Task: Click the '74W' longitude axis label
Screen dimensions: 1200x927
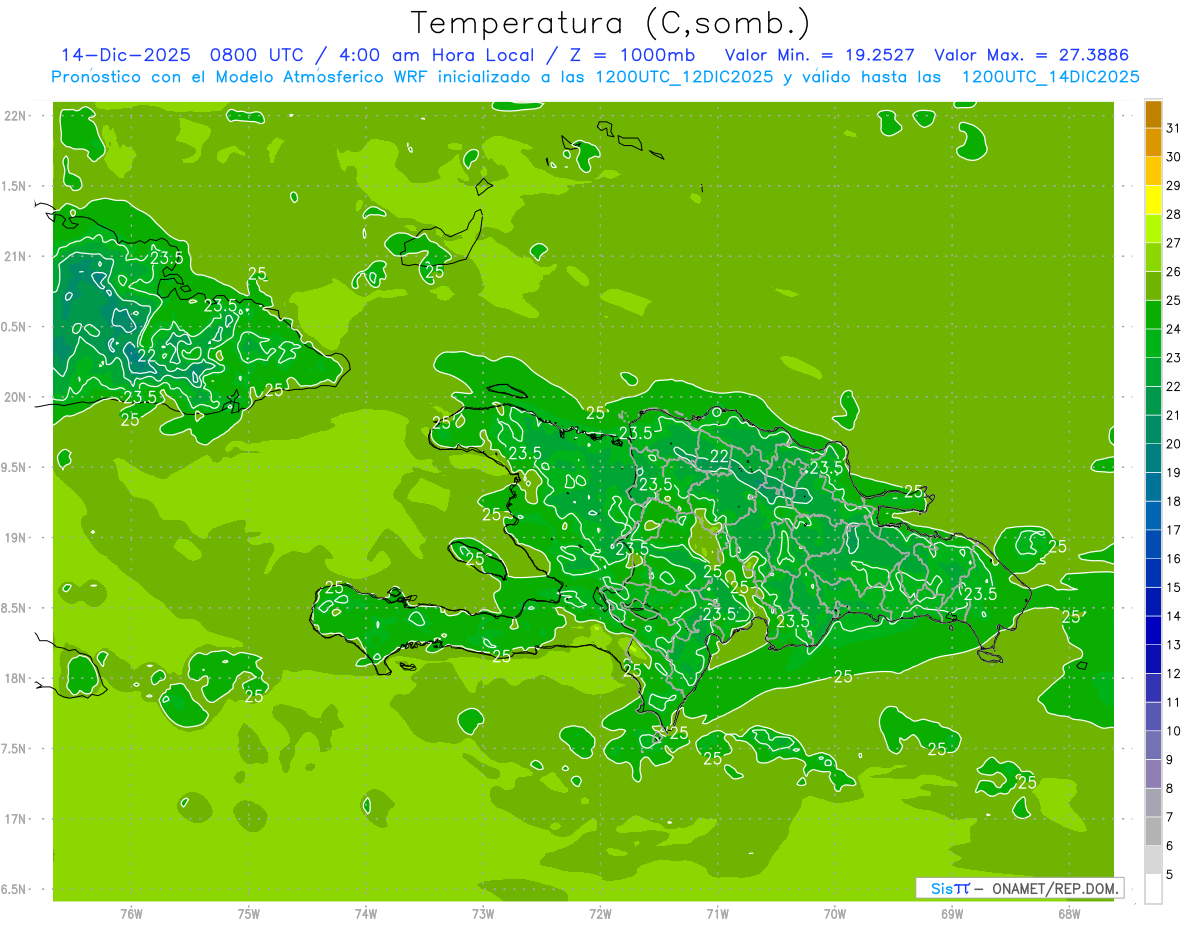Action: click(366, 914)
